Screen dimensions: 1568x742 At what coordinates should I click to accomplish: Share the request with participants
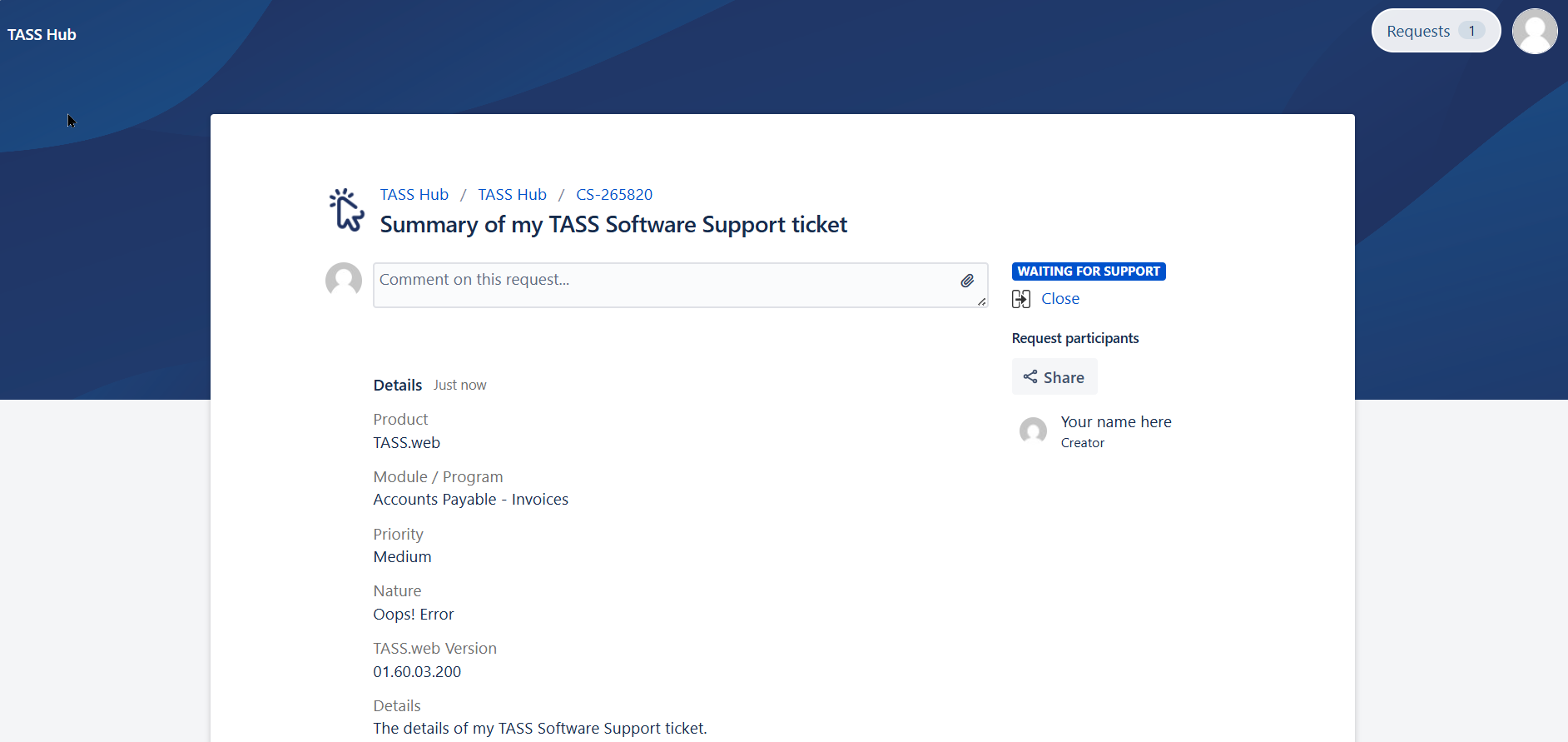(1054, 377)
